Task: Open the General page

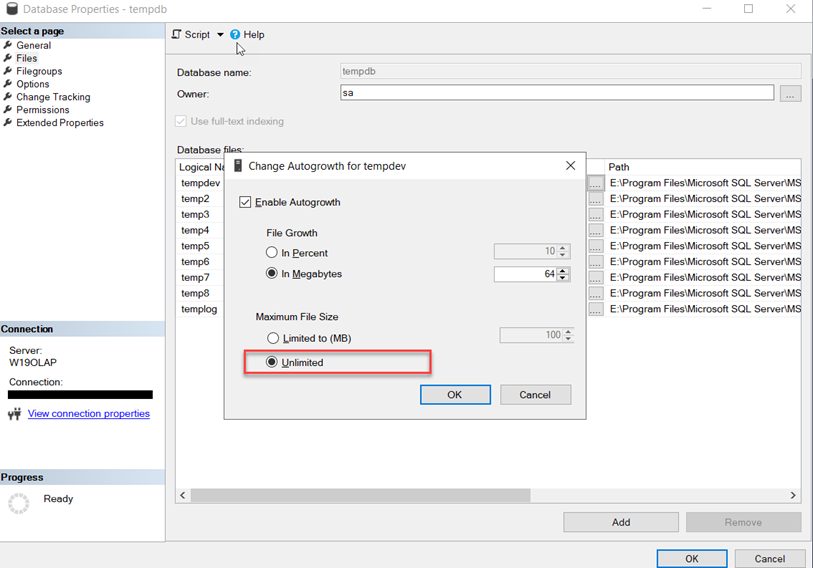Action: tap(33, 45)
